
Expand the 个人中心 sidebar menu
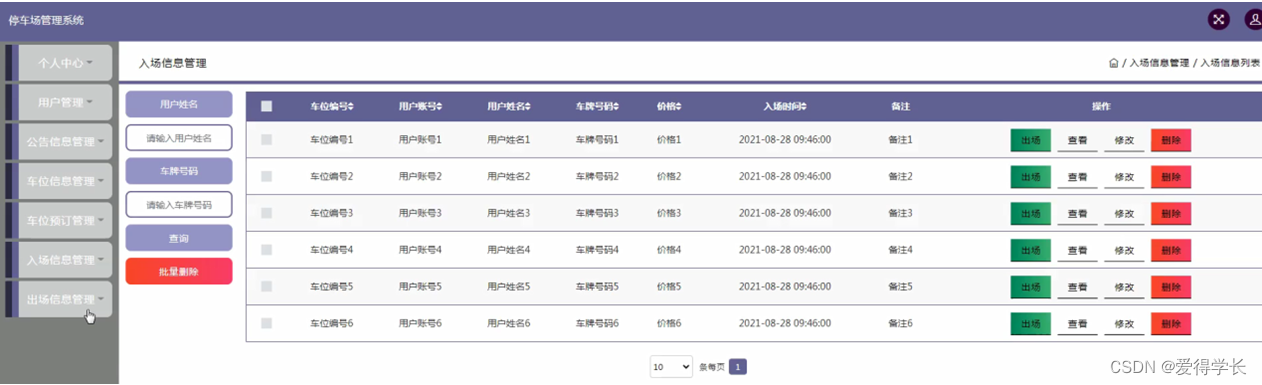click(65, 62)
